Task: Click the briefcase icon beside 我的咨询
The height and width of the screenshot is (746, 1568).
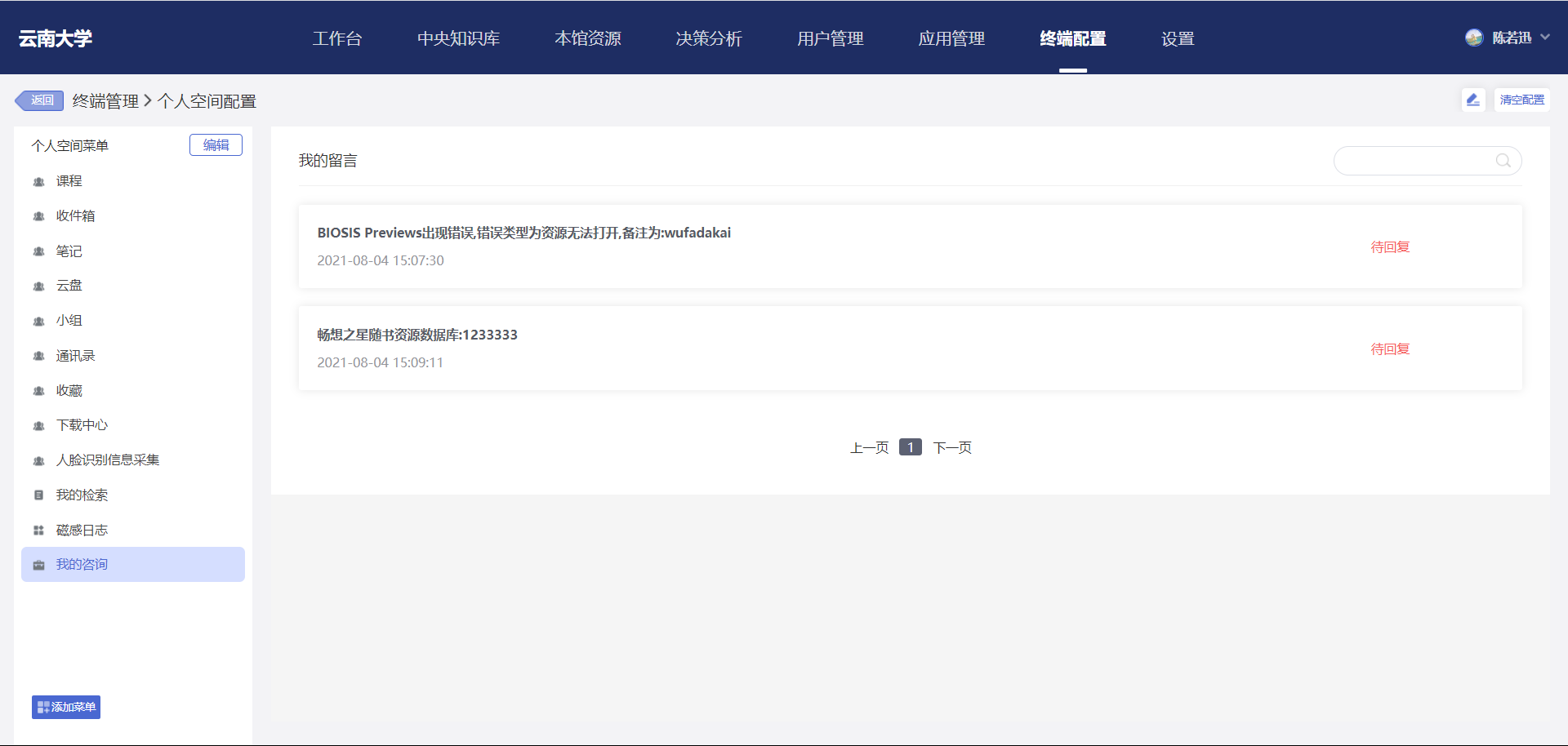Action: coord(38,565)
